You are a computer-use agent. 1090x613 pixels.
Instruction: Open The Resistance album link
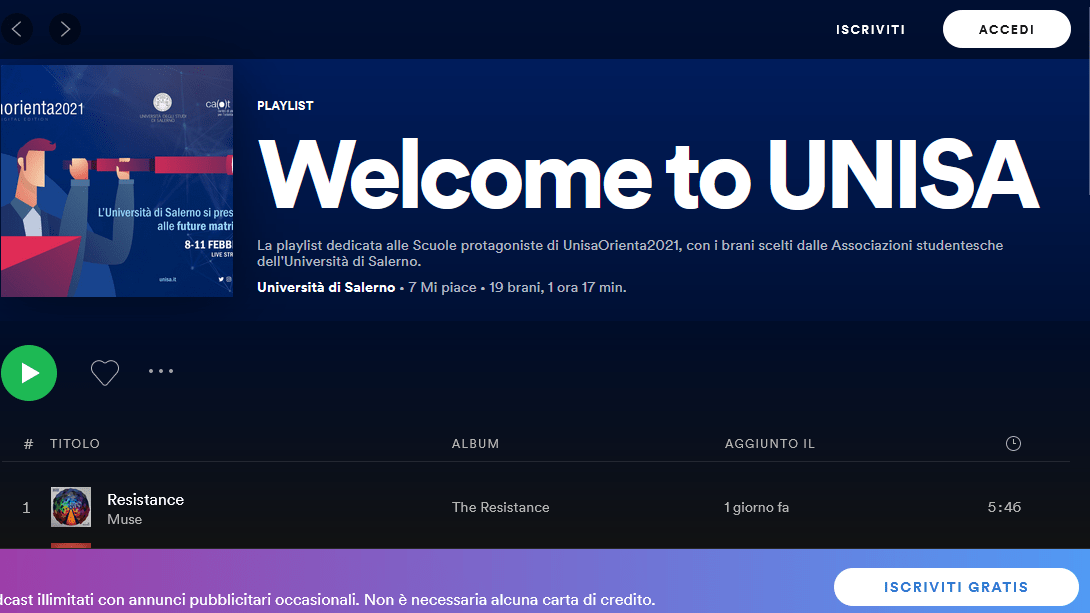(500, 507)
